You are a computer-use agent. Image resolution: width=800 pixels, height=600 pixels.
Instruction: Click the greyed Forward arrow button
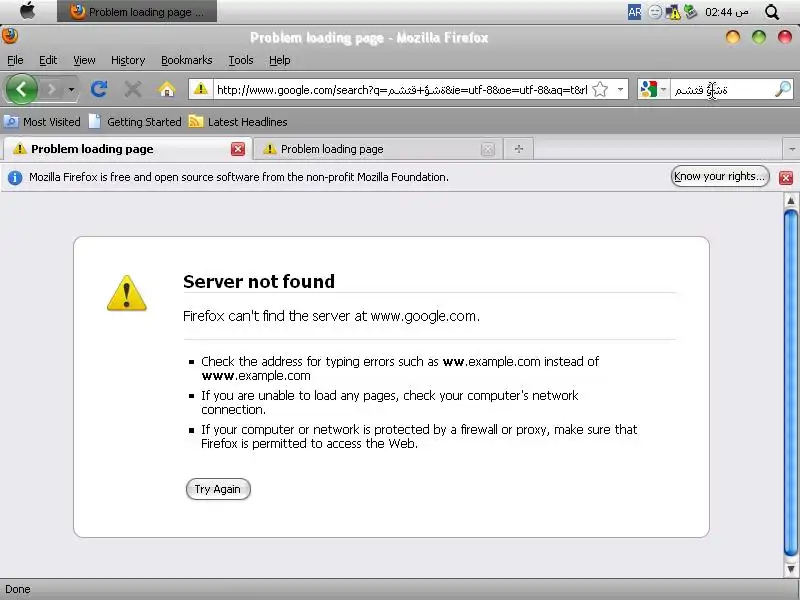[x=52, y=90]
